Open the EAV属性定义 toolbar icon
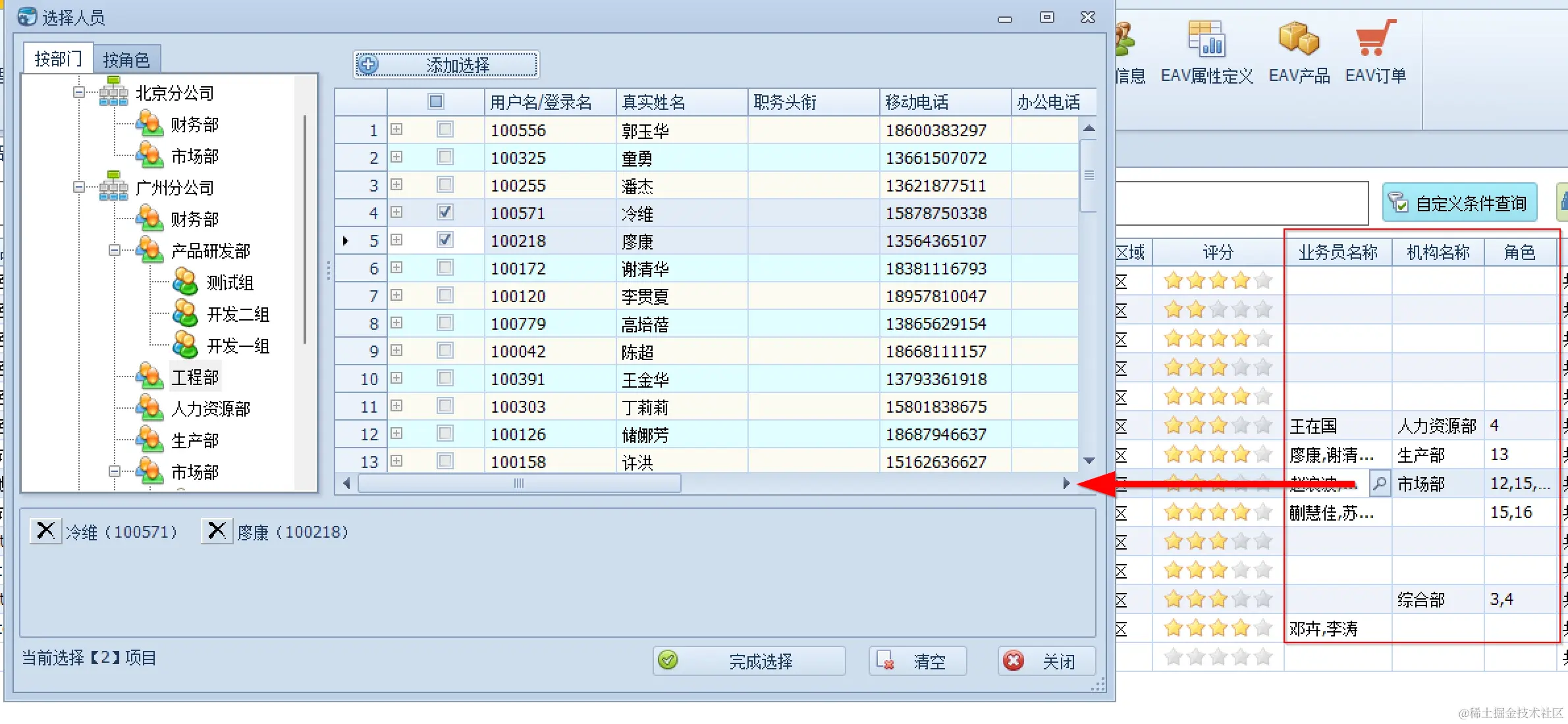 pos(1206,39)
